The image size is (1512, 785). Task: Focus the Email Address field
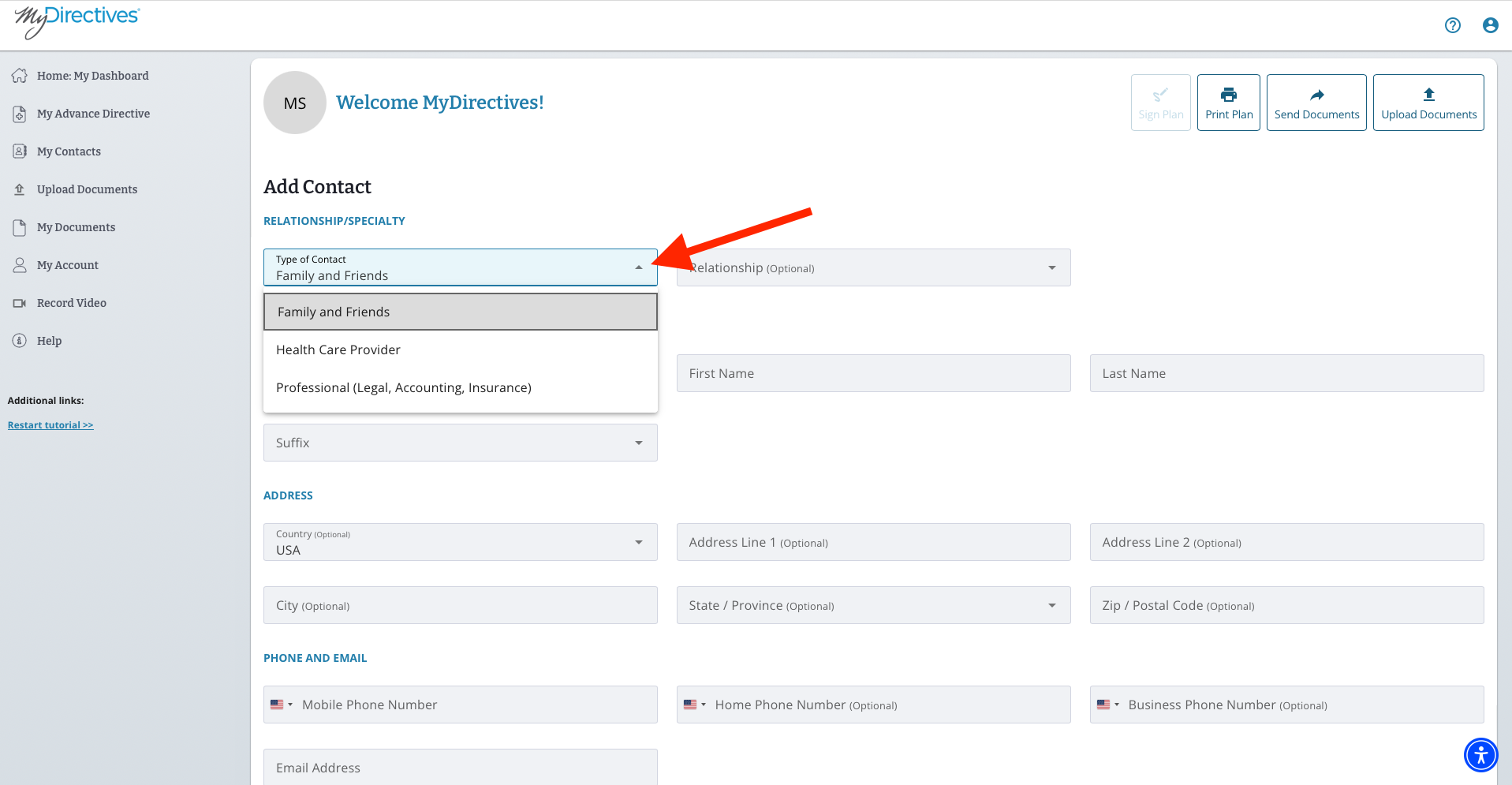tap(461, 767)
